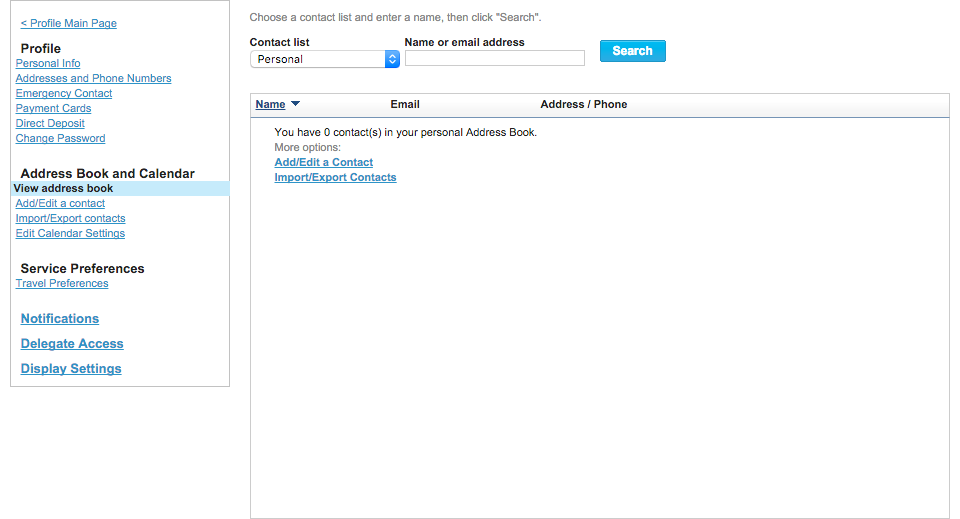
Task: Click the blue Search button
Action: point(632,51)
